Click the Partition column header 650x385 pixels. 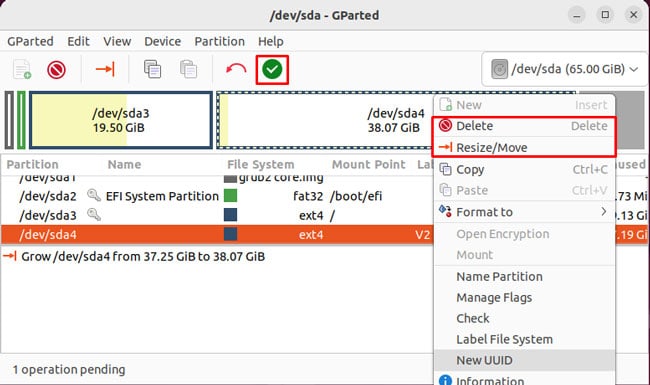point(32,165)
